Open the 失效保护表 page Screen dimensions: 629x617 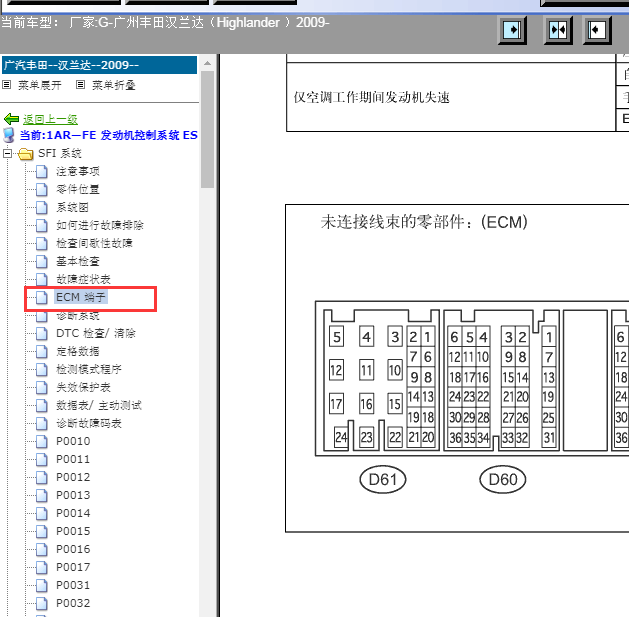83,387
